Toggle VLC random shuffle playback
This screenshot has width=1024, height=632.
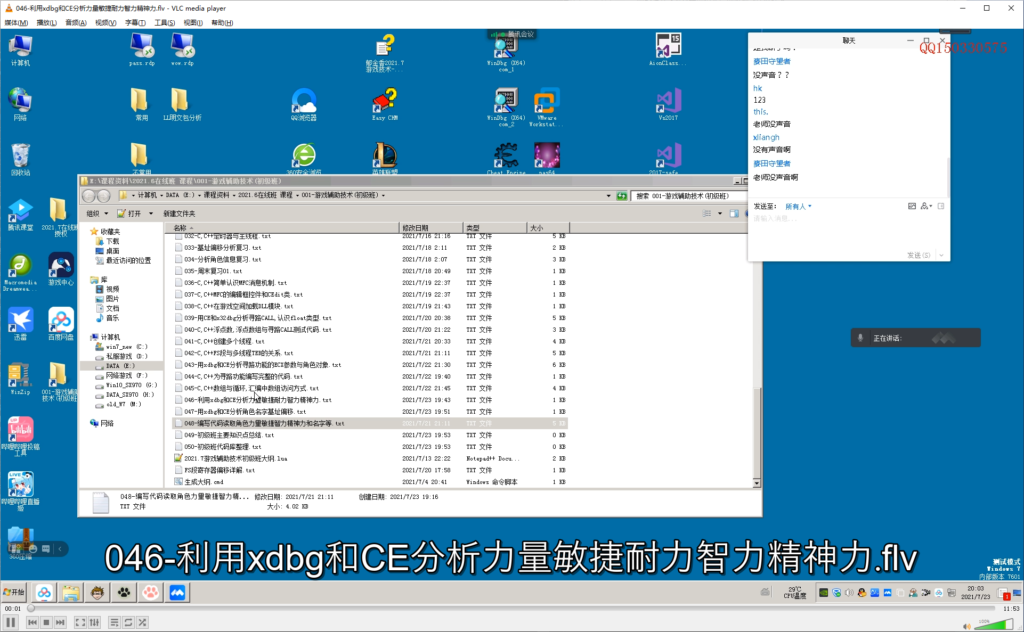click(142, 622)
